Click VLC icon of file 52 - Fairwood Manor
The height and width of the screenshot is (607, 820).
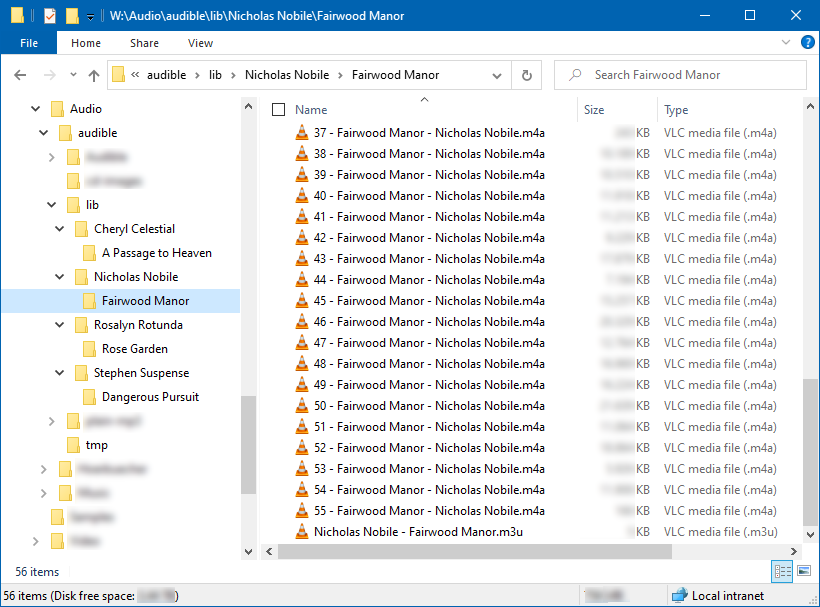(x=302, y=448)
